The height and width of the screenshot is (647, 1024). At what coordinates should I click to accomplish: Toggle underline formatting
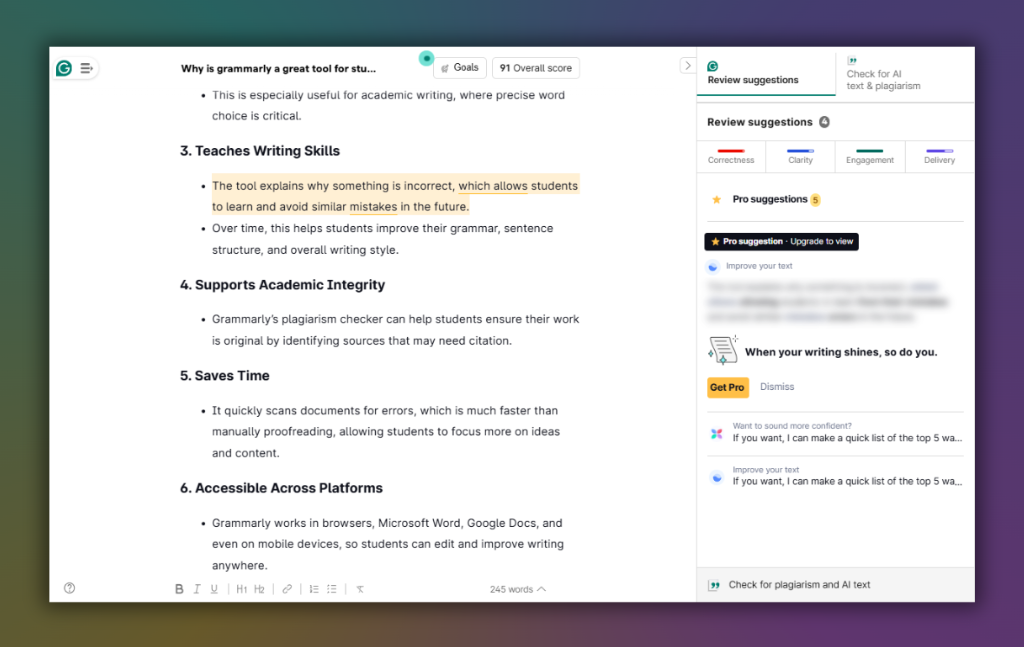pos(214,588)
